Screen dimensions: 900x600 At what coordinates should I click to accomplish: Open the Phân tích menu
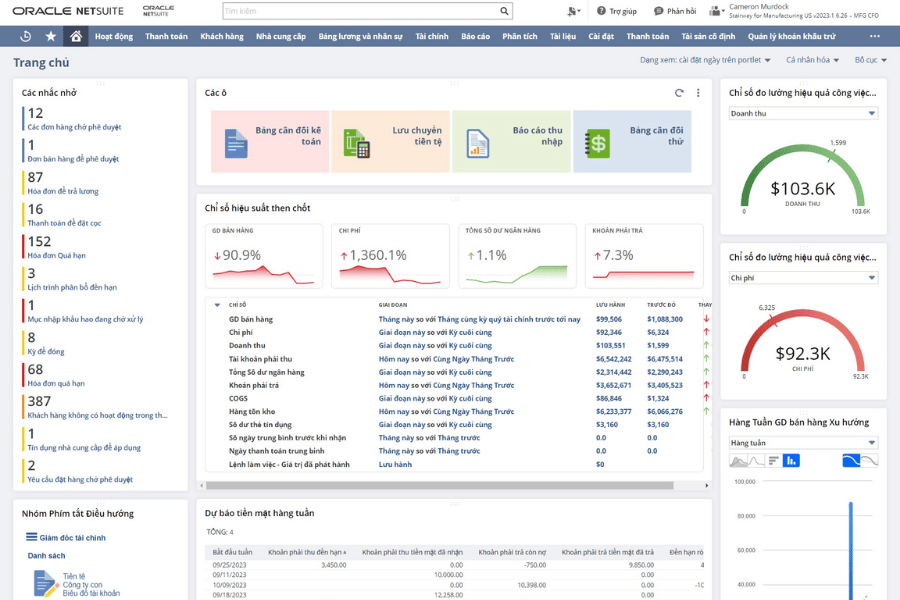pyautogui.click(x=519, y=36)
